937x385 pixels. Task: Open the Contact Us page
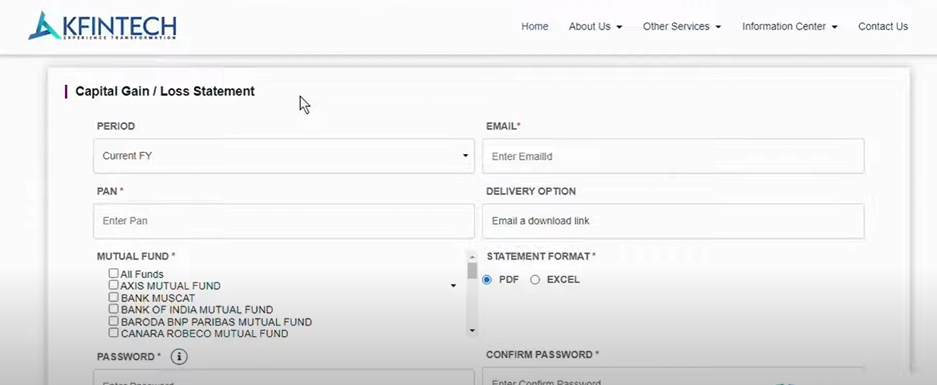(883, 26)
